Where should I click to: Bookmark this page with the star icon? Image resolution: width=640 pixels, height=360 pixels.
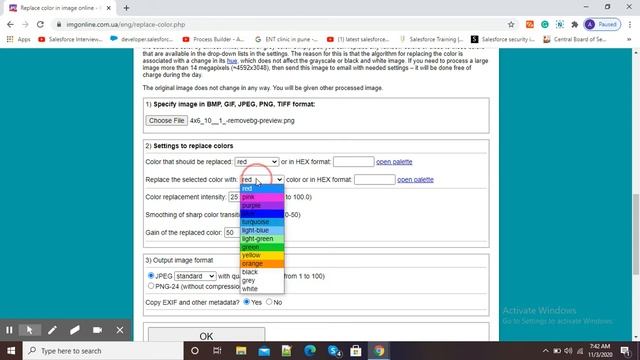pos(511,24)
